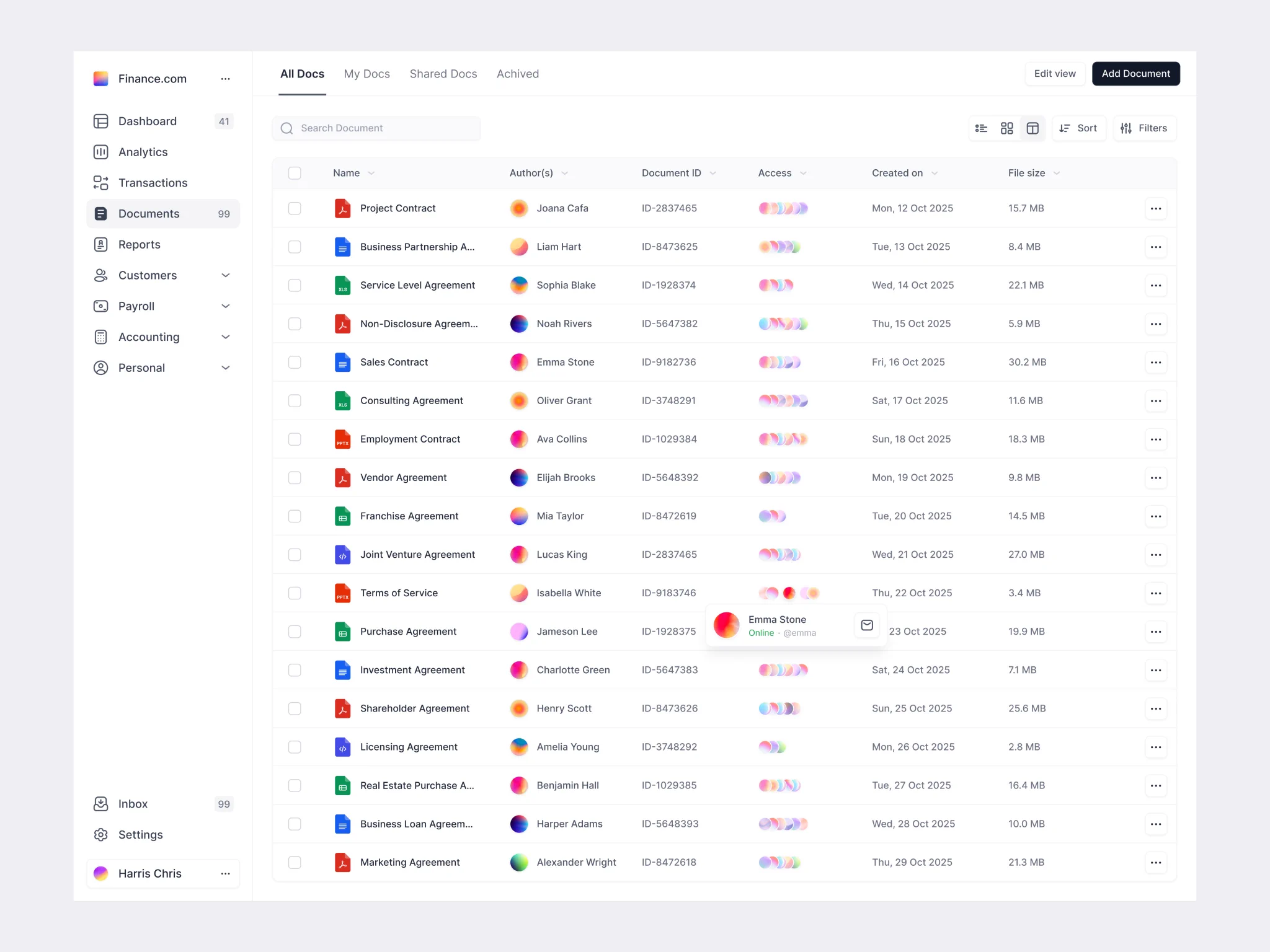
Task: Open the Documents sidebar item
Action: click(163, 214)
